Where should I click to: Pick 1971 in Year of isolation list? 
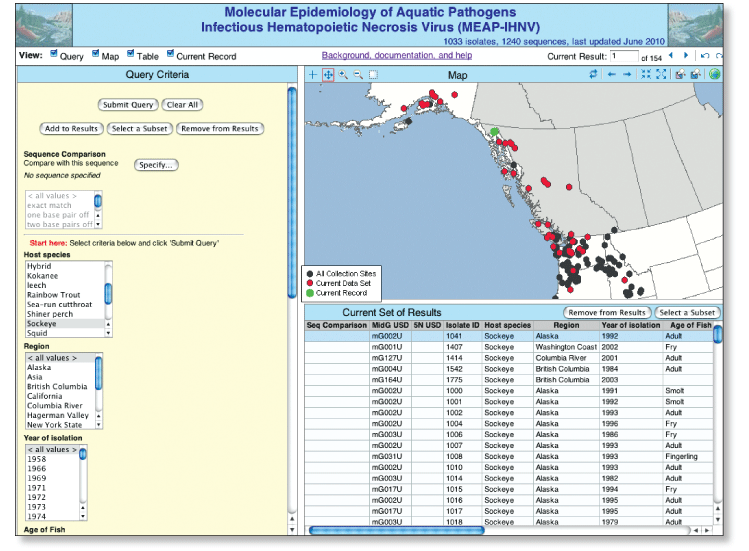coord(36,487)
